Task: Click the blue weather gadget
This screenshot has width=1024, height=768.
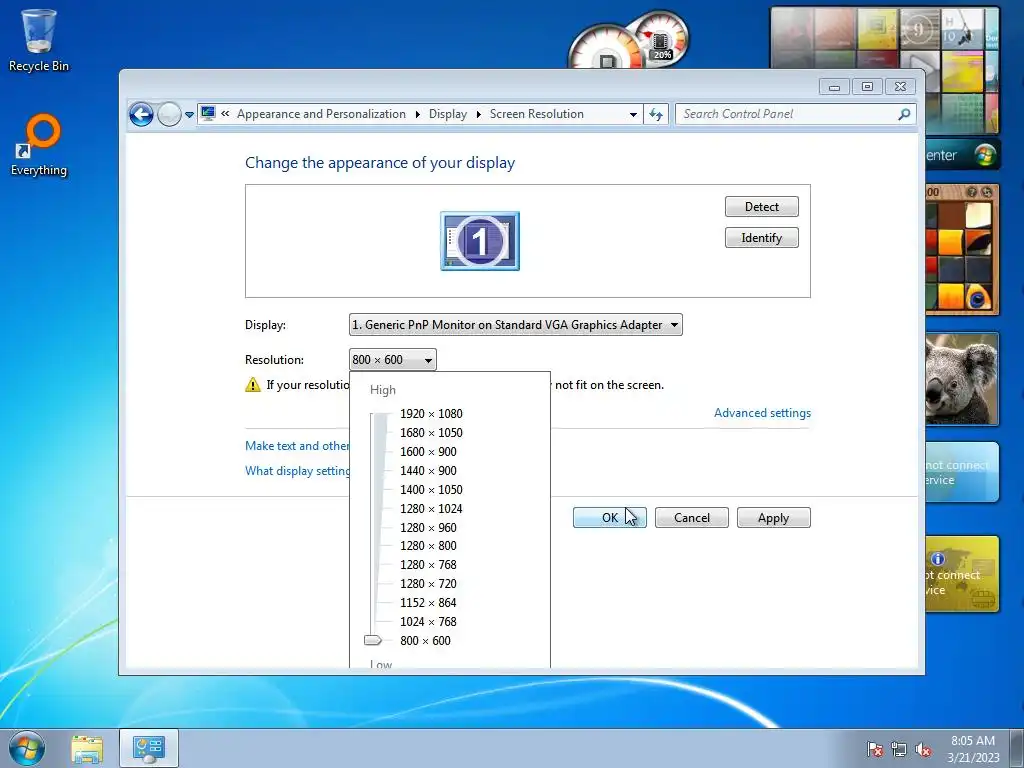Action: [961, 472]
